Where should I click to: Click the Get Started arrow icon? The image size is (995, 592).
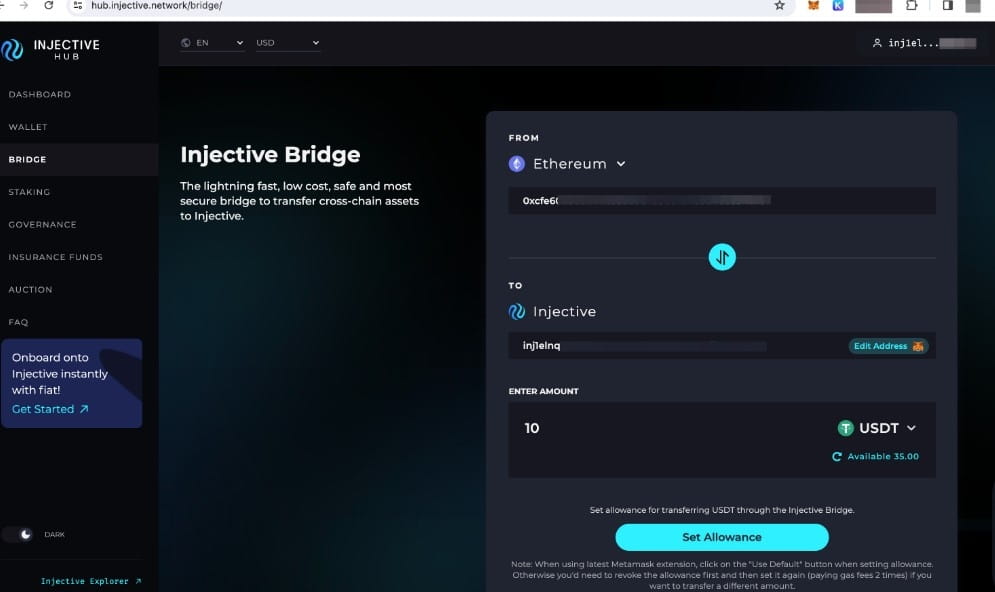[x=84, y=409]
